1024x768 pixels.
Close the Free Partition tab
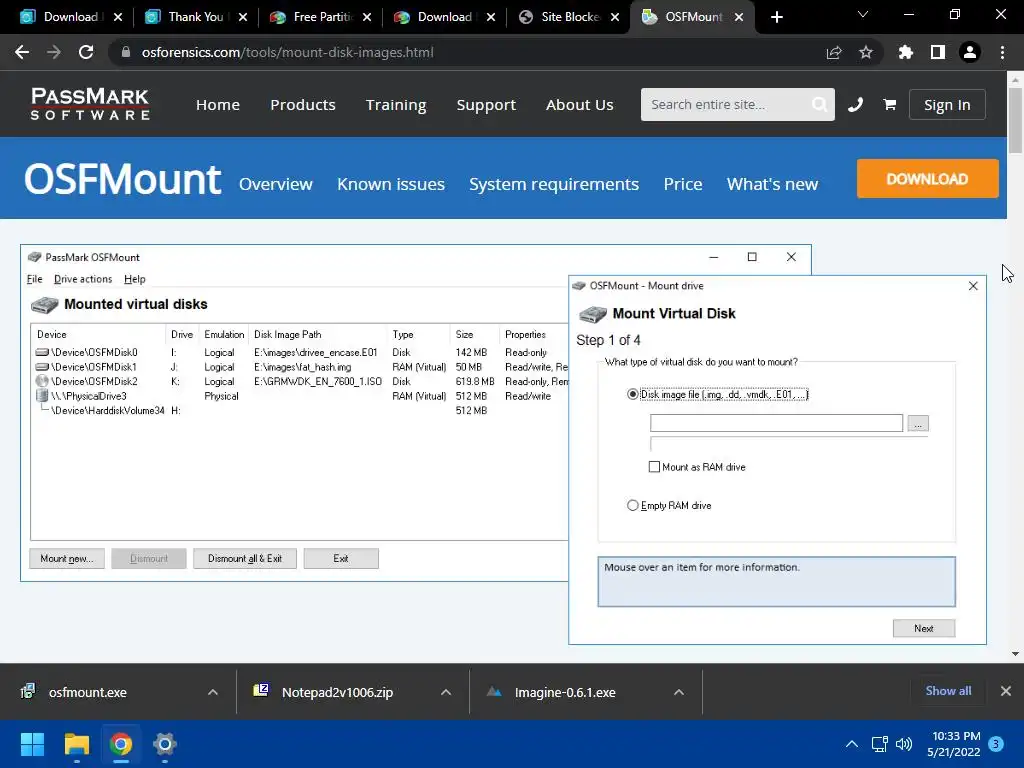[x=367, y=17]
